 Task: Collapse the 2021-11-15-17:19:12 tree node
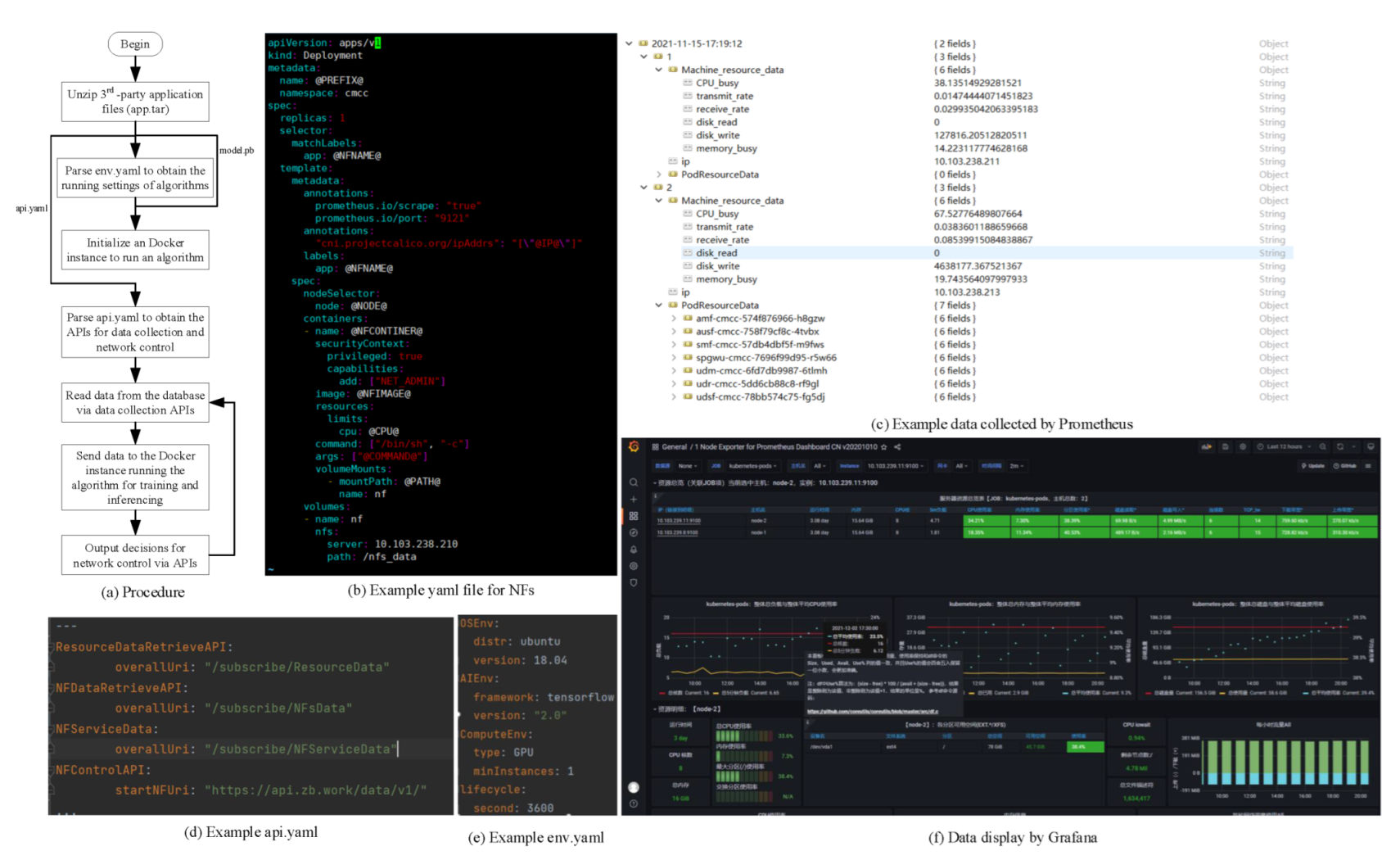coord(629,43)
